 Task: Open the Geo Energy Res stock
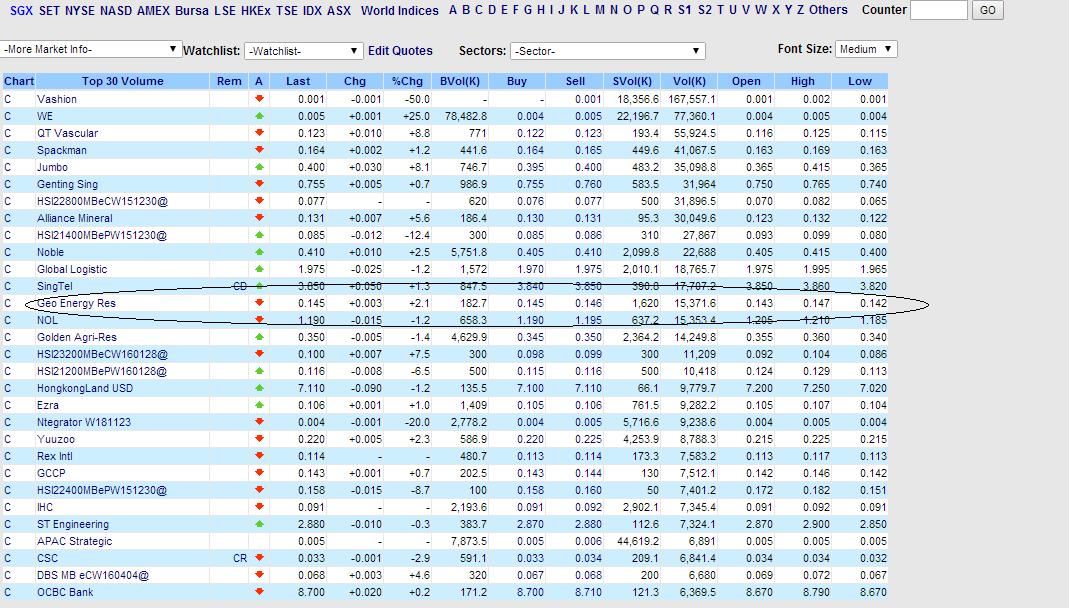click(76, 303)
